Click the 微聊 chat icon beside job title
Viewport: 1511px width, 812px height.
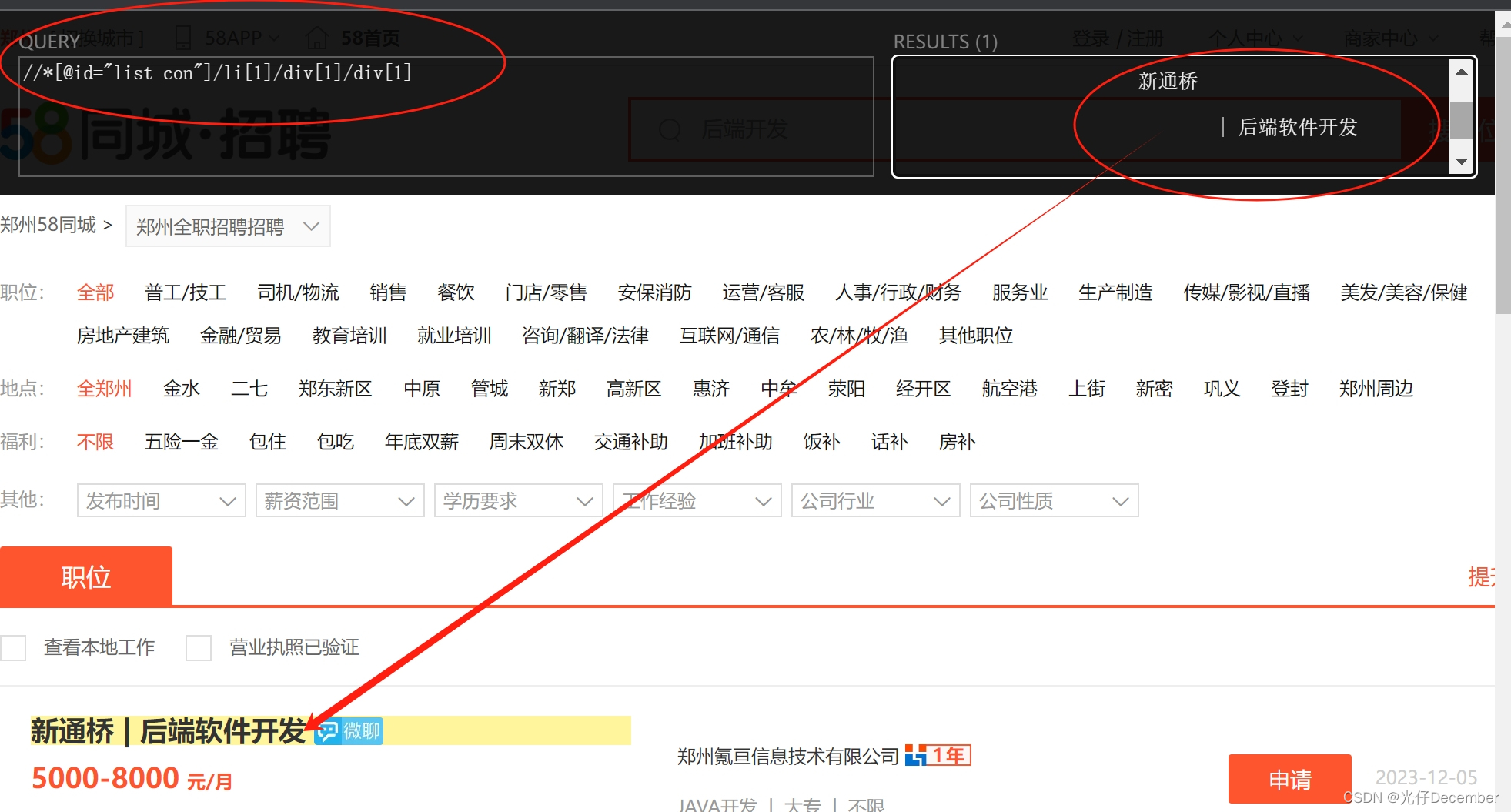[x=349, y=731]
